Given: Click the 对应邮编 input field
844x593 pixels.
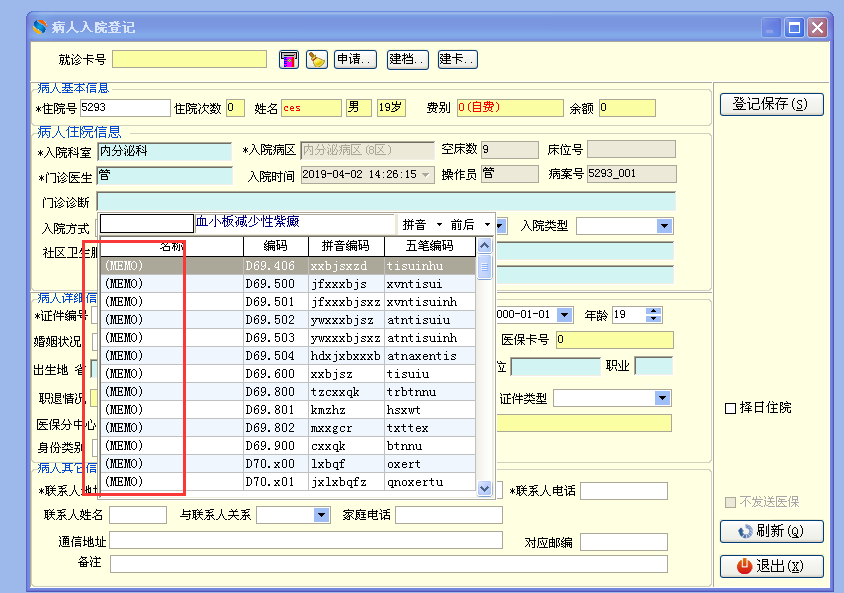Looking at the screenshot, I should [624, 542].
